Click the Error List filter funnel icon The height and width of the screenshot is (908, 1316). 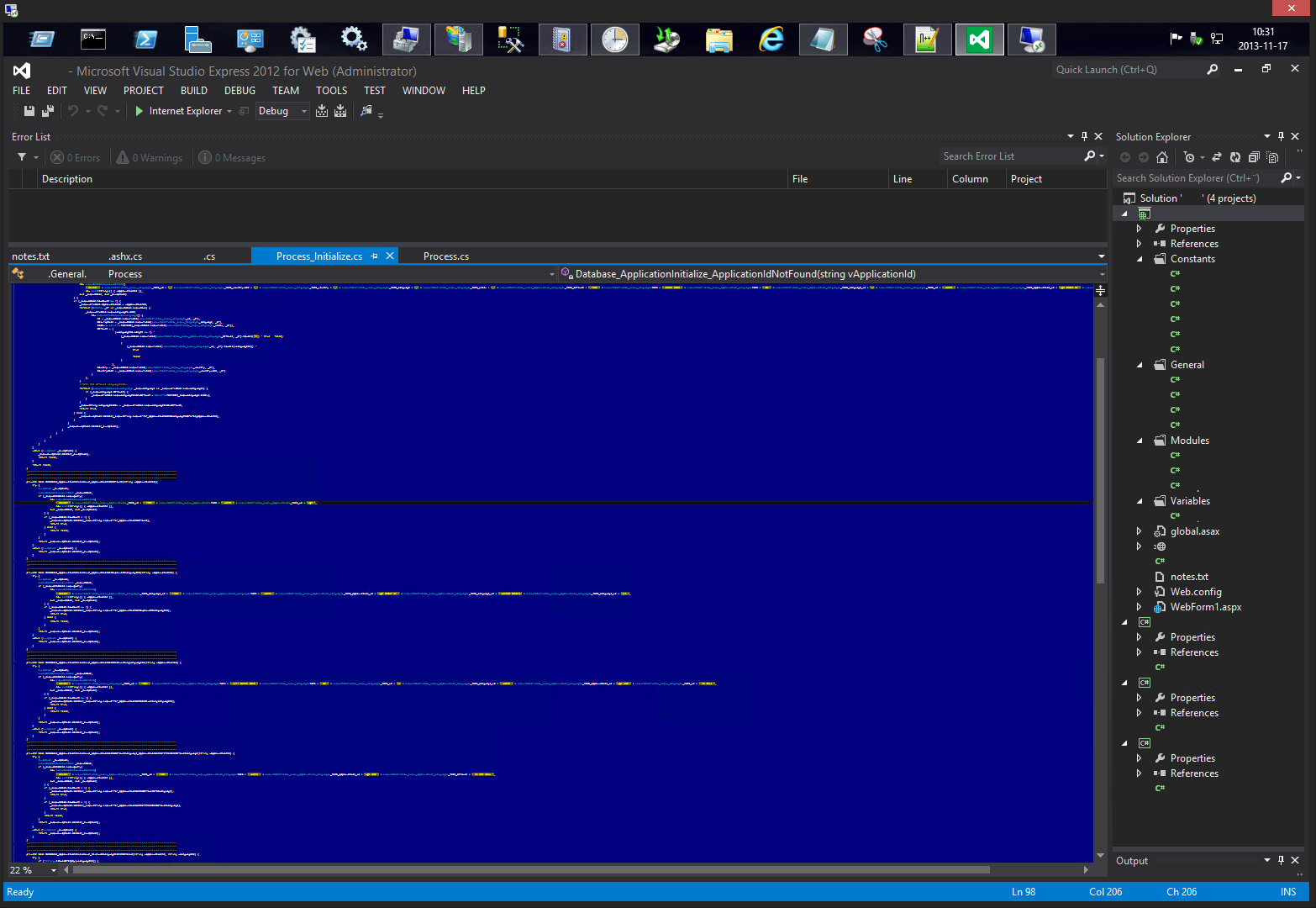coord(22,157)
